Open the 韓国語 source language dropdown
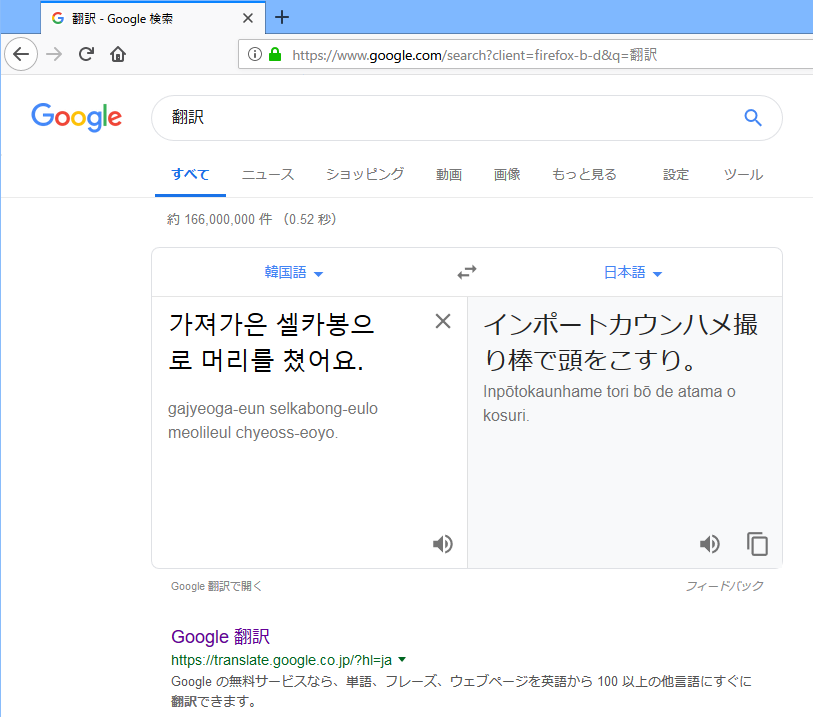Image resolution: width=813 pixels, height=717 pixels. pos(293,273)
